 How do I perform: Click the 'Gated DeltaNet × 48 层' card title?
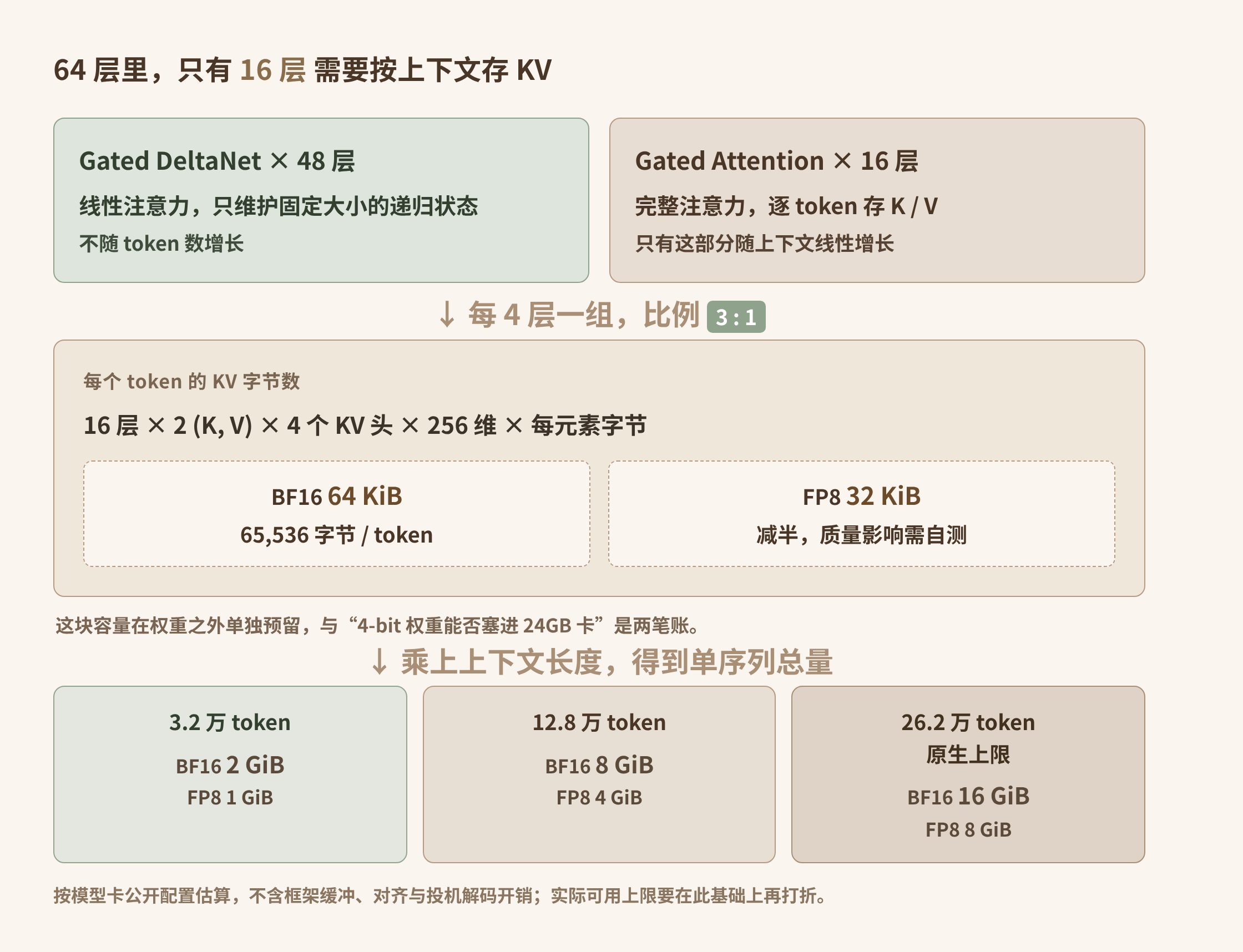click(x=217, y=161)
